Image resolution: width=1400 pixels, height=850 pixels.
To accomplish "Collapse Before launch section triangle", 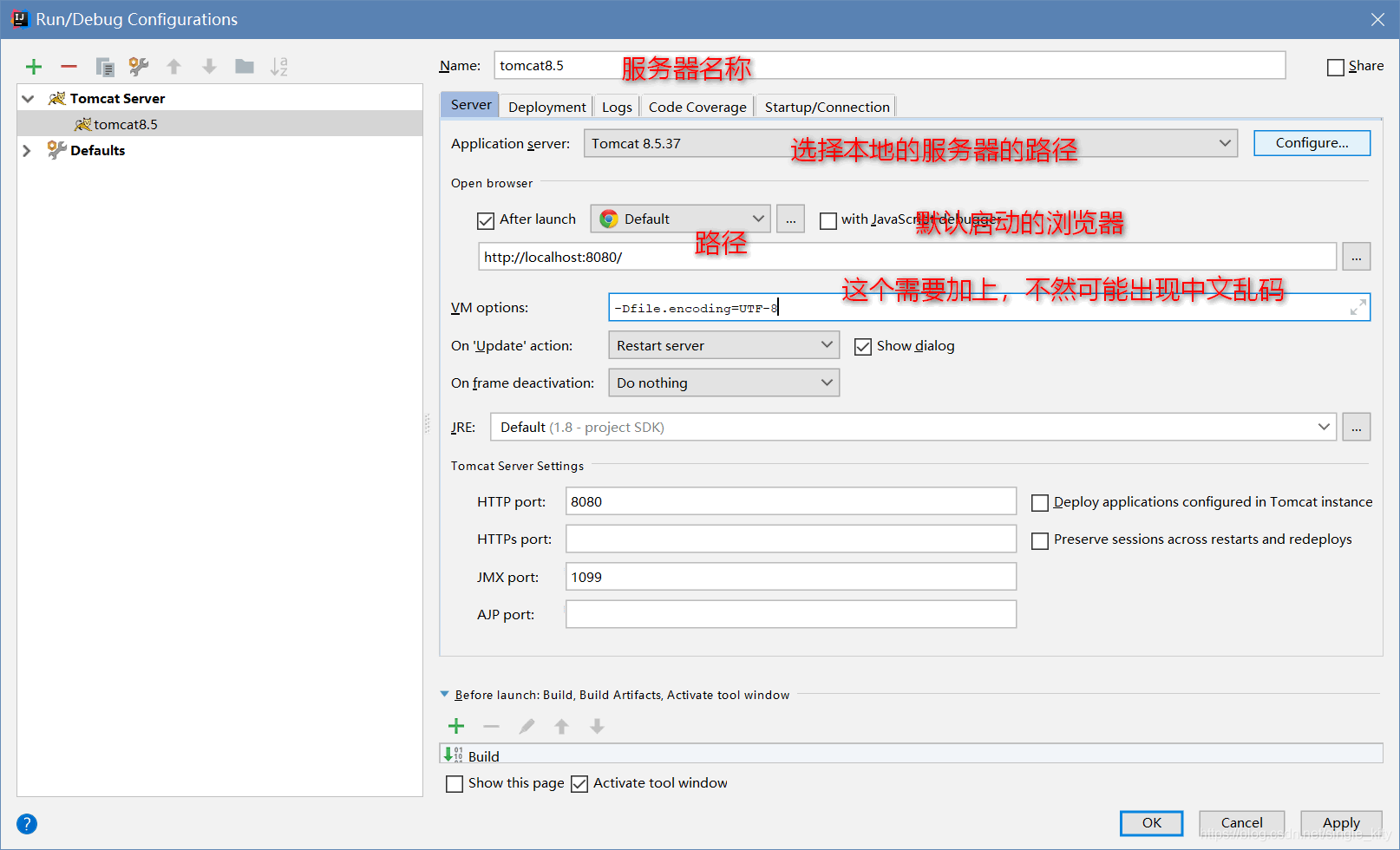I will tap(445, 694).
